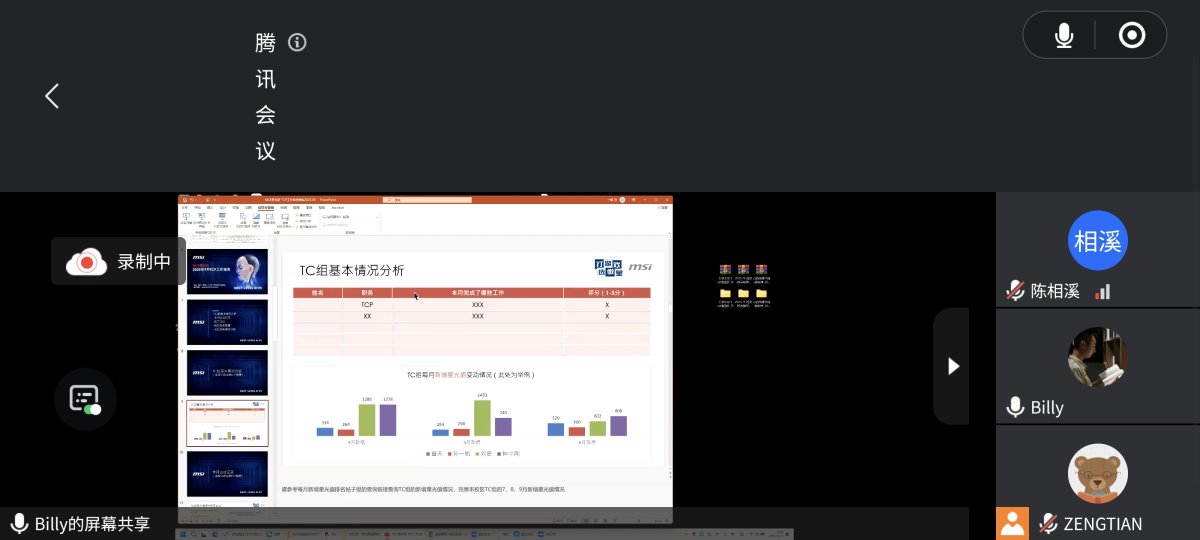Screen dimensions: 1200x540
Task: Select 陈相溪's blue avatar
Action: coord(1097,241)
